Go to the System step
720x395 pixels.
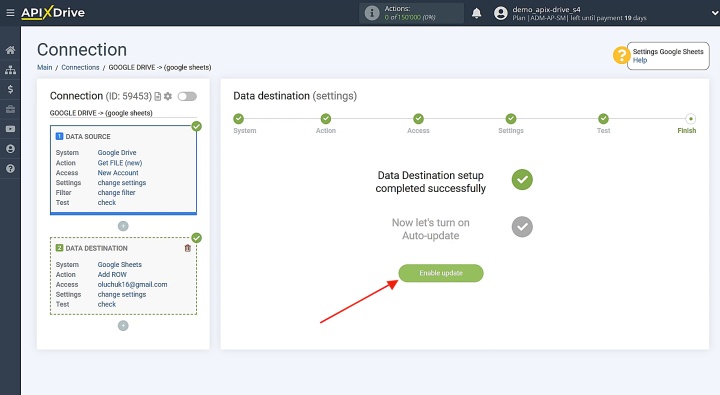[238, 119]
